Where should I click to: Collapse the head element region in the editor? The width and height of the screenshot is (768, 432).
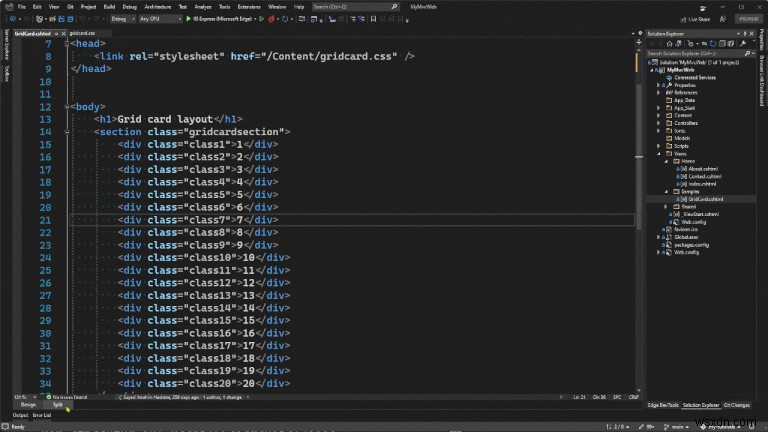point(67,44)
